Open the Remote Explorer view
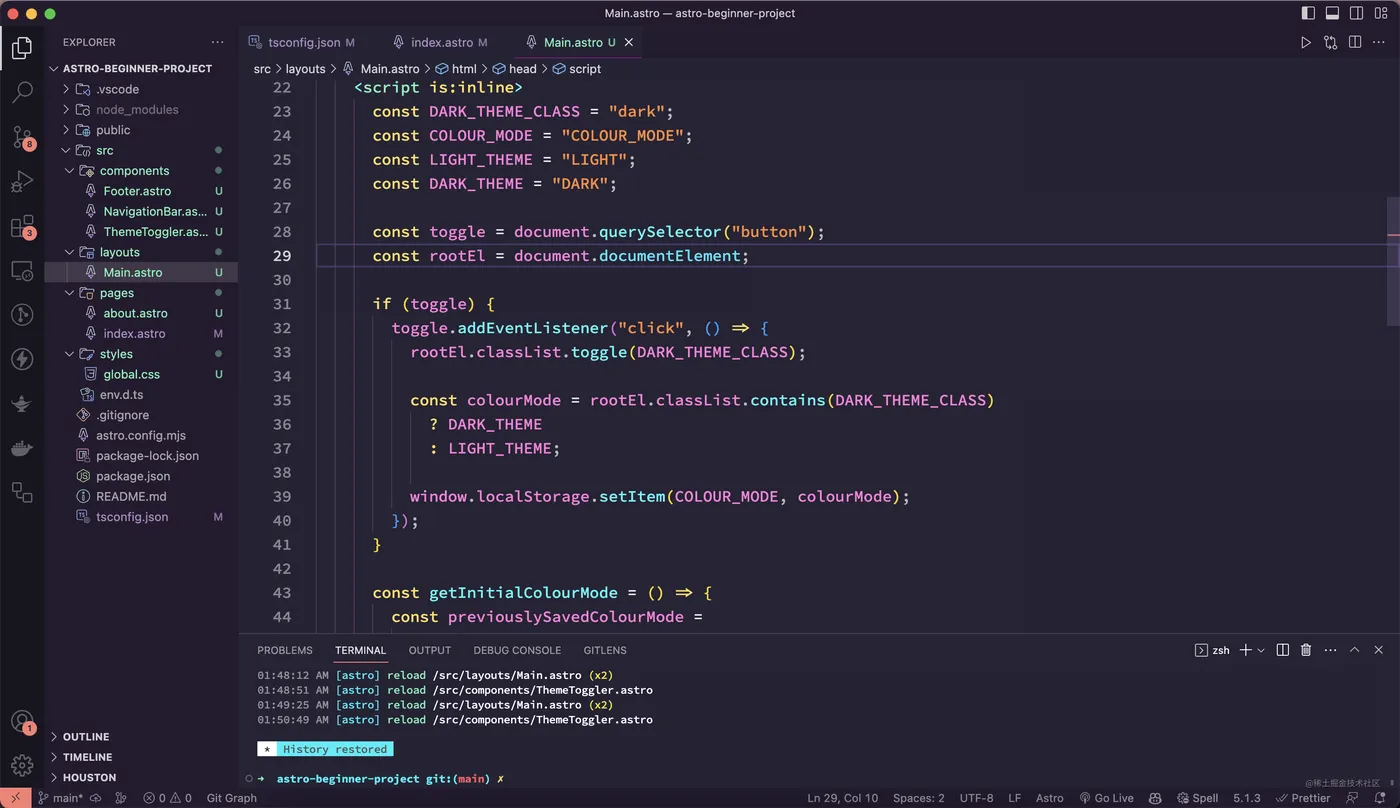The width and height of the screenshot is (1400, 808). point(22,271)
